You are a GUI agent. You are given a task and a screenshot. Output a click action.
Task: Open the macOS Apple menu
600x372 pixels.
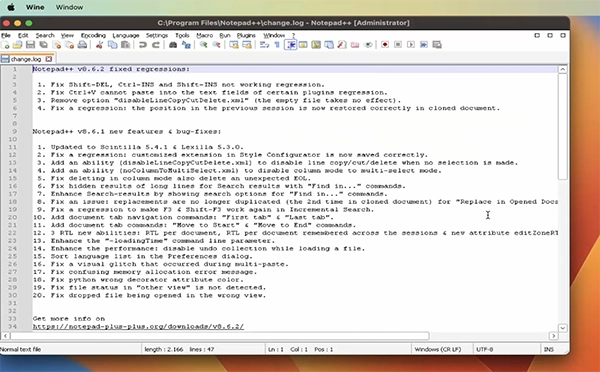point(11,7)
